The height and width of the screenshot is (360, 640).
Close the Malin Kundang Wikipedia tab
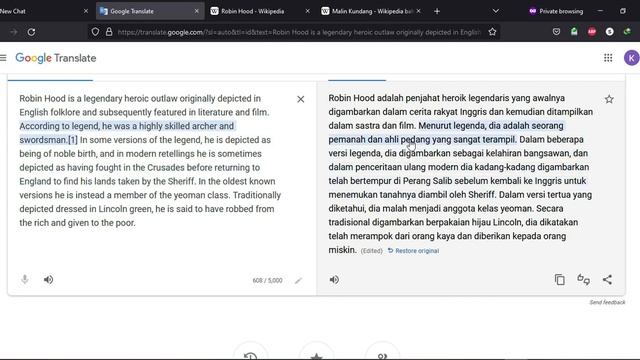click(418, 11)
